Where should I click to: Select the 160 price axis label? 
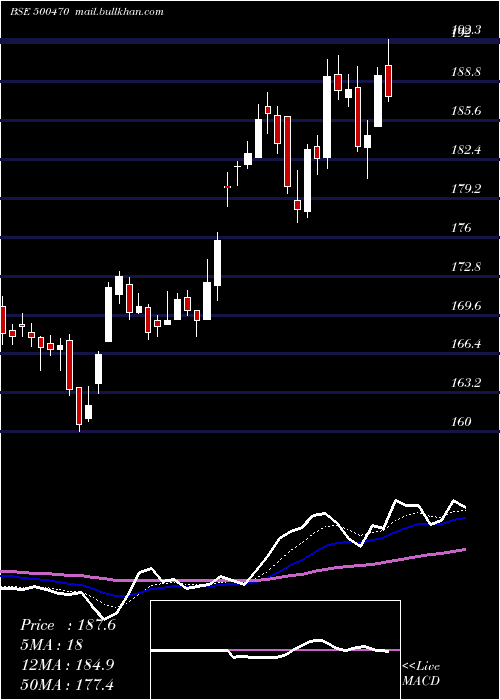click(461, 421)
